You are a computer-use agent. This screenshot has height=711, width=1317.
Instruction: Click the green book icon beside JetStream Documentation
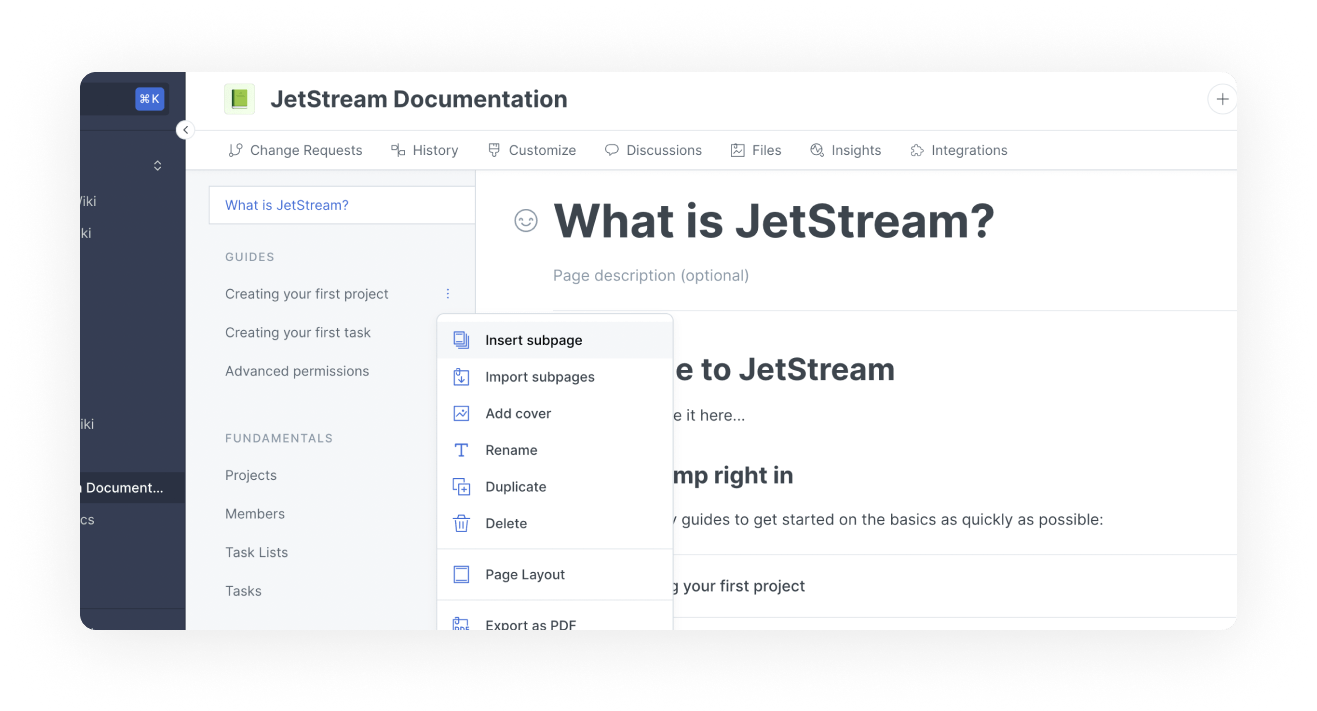(x=239, y=99)
